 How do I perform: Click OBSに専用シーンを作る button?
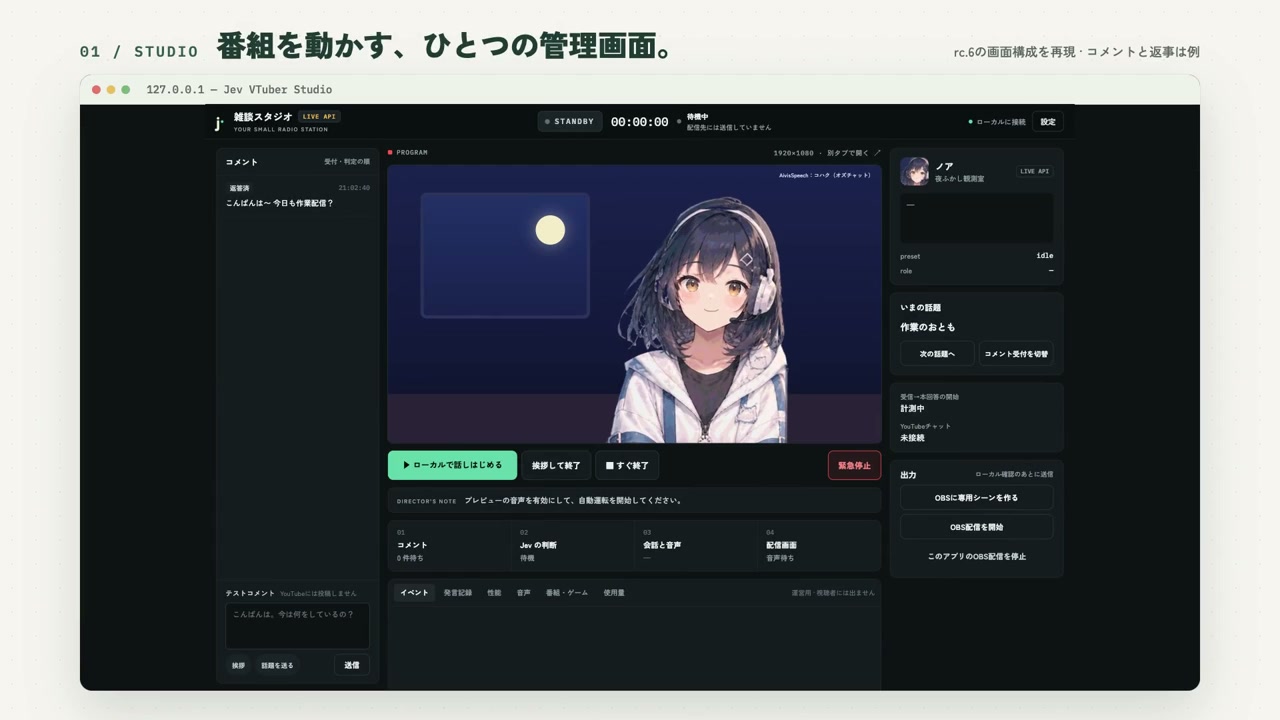[x=976, y=497]
